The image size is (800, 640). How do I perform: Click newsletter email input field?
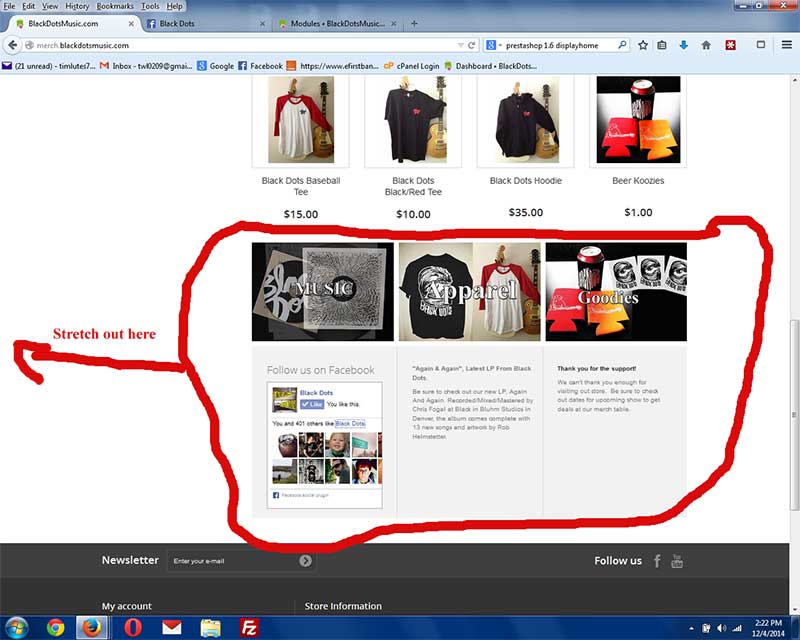[232, 561]
